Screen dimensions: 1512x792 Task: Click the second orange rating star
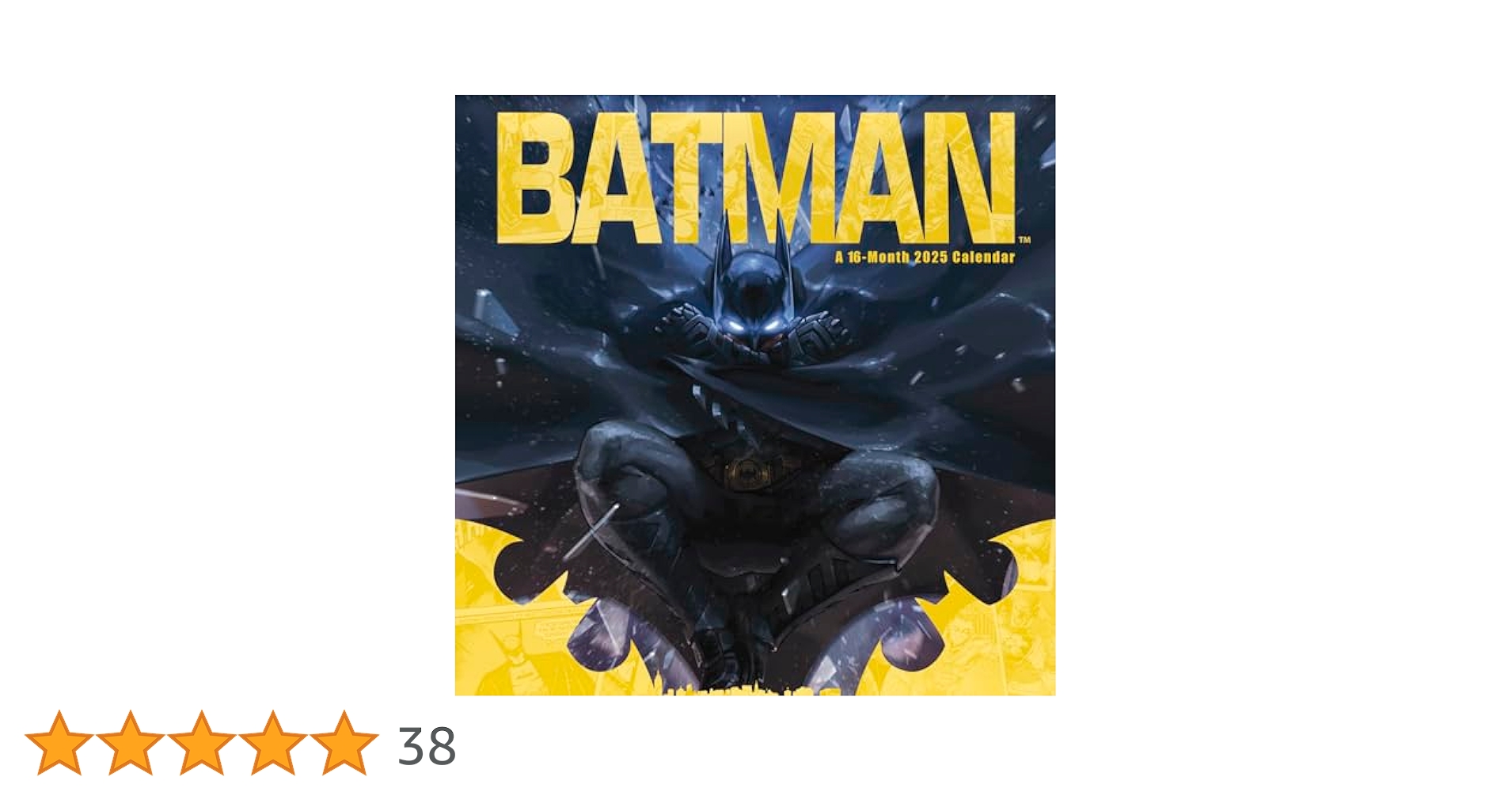131,743
